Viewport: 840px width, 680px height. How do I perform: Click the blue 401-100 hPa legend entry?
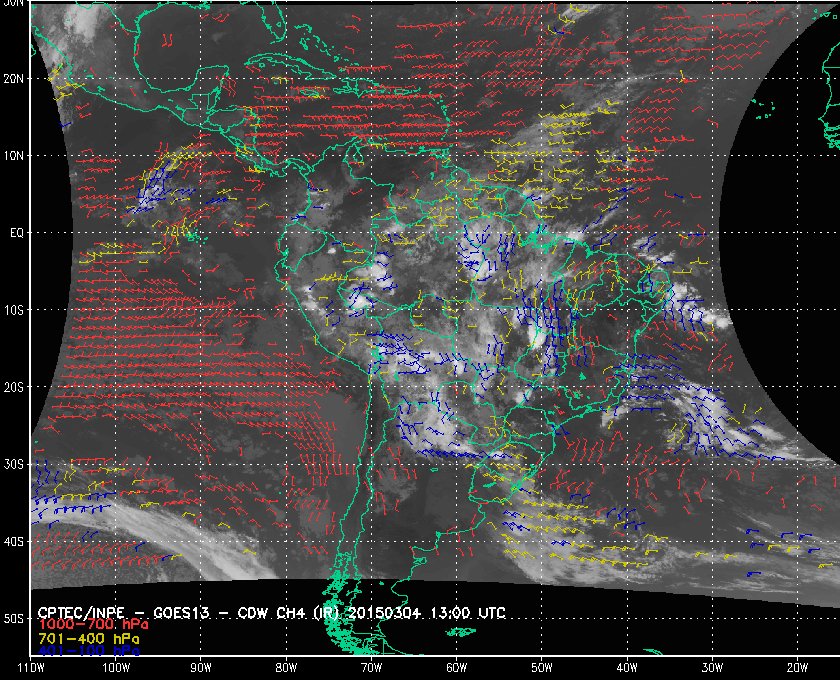point(89,651)
